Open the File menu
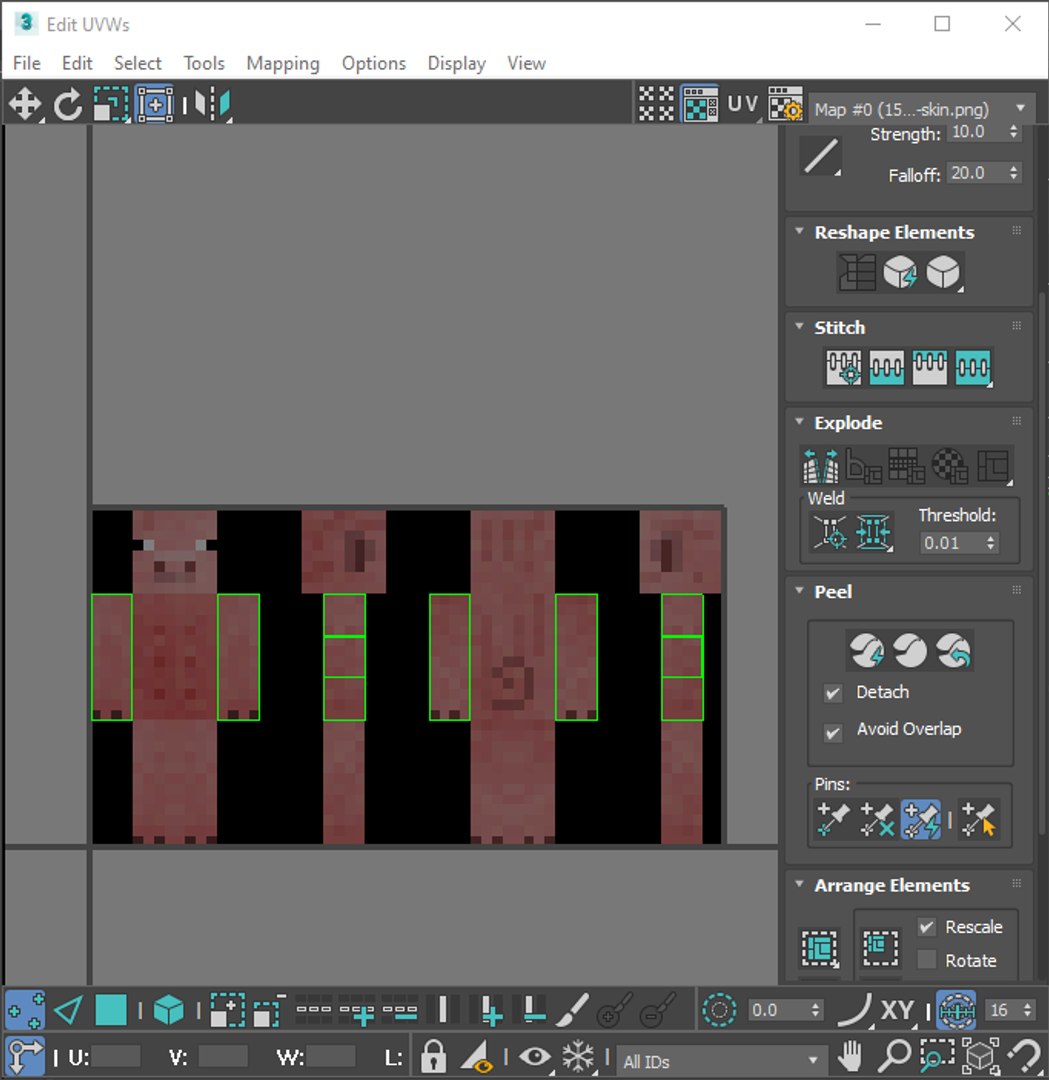The width and height of the screenshot is (1049, 1080). [27, 63]
